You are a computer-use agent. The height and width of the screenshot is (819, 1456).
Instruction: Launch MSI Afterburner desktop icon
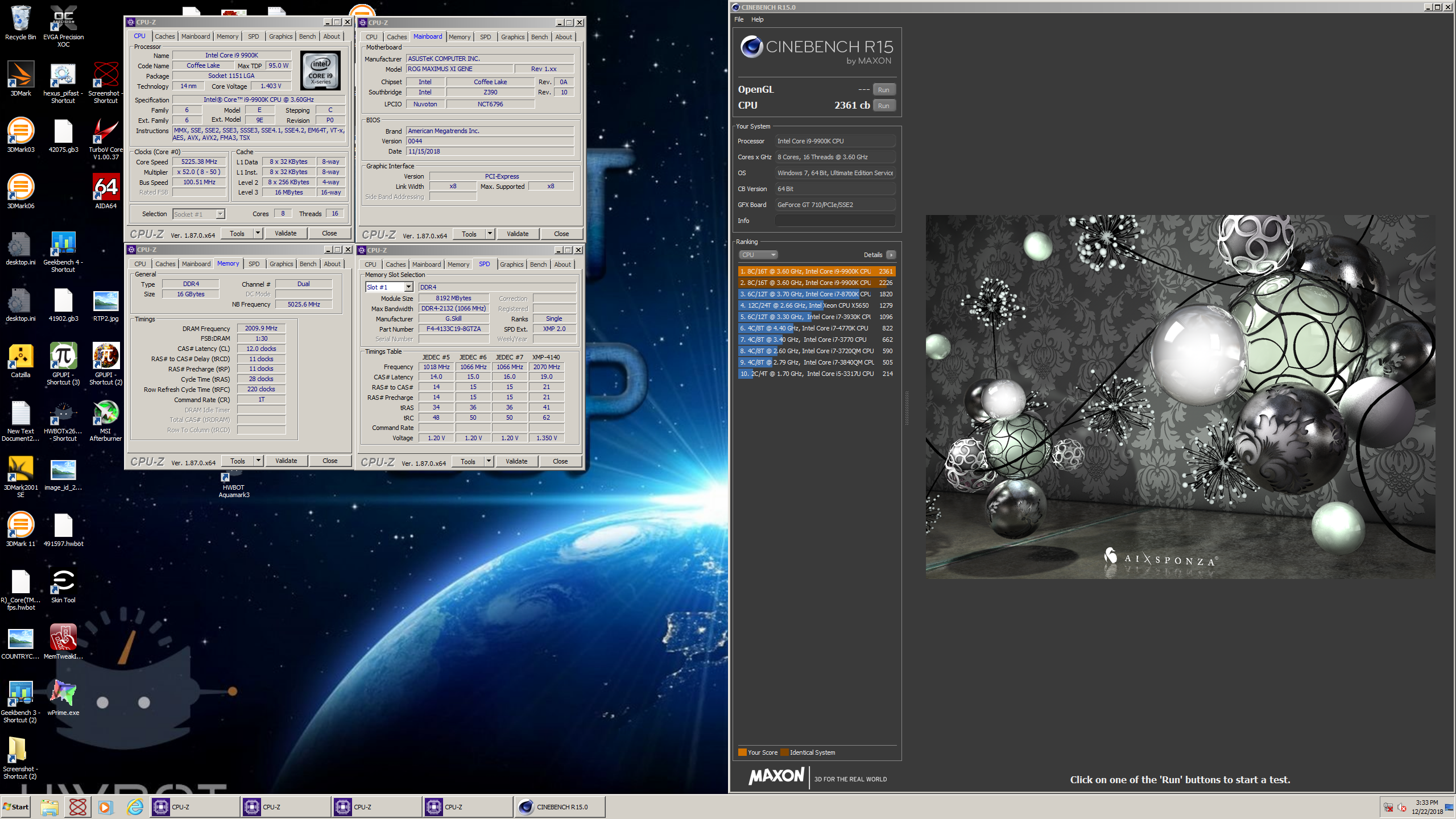coord(106,420)
